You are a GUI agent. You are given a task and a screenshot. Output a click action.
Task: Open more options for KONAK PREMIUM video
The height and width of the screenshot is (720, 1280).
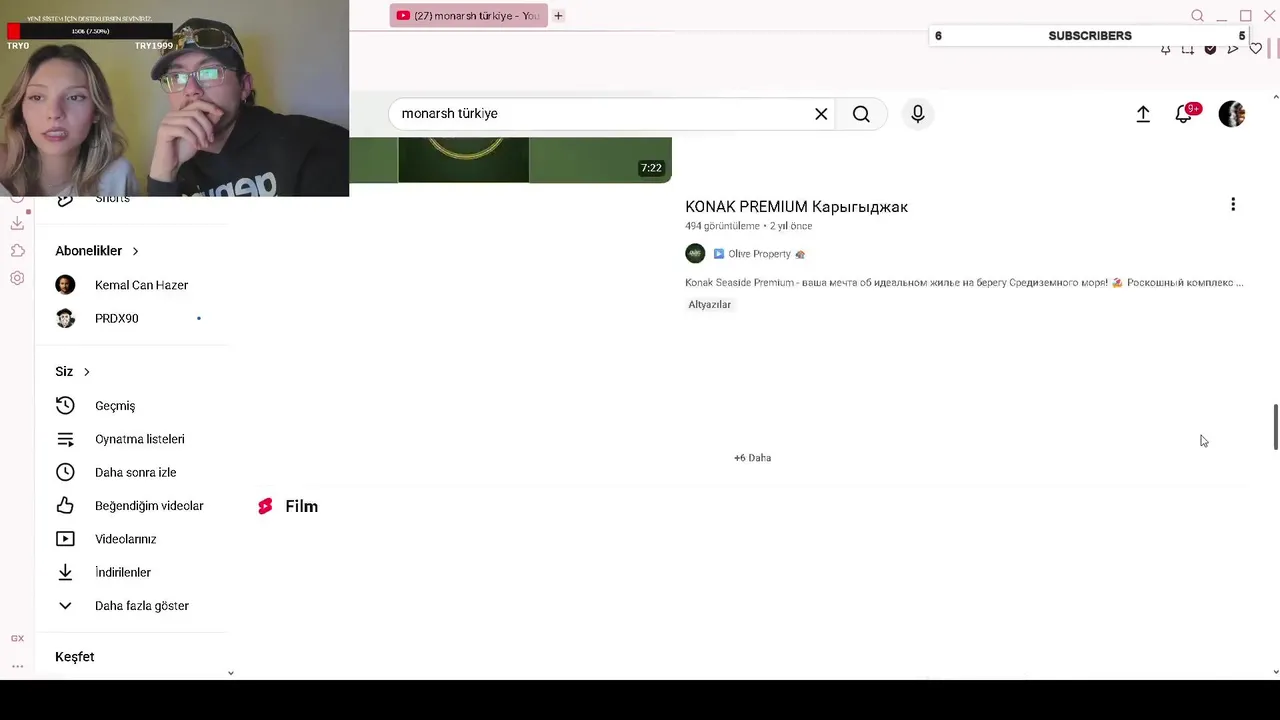(x=1233, y=204)
